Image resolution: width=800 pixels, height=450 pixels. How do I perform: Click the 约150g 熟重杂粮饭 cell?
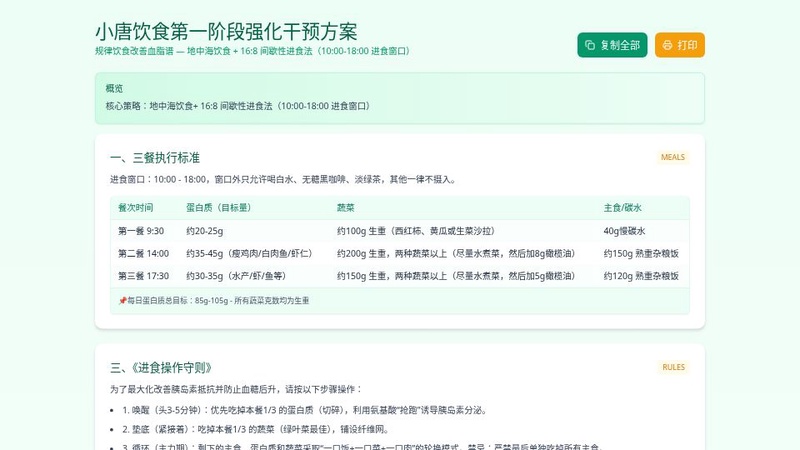(641, 254)
